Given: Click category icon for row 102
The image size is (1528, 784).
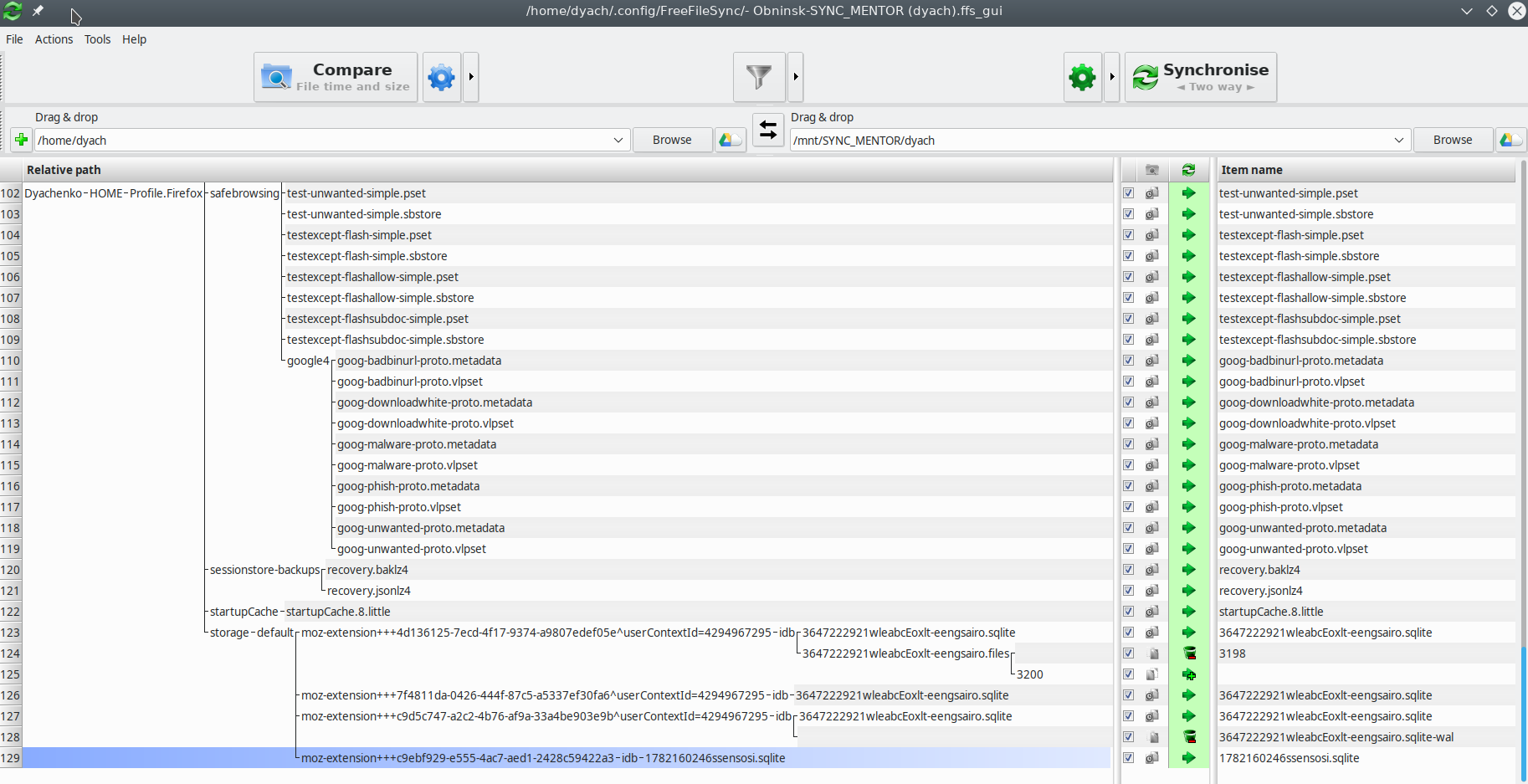Looking at the screenshot, I should coord(1152,193).
